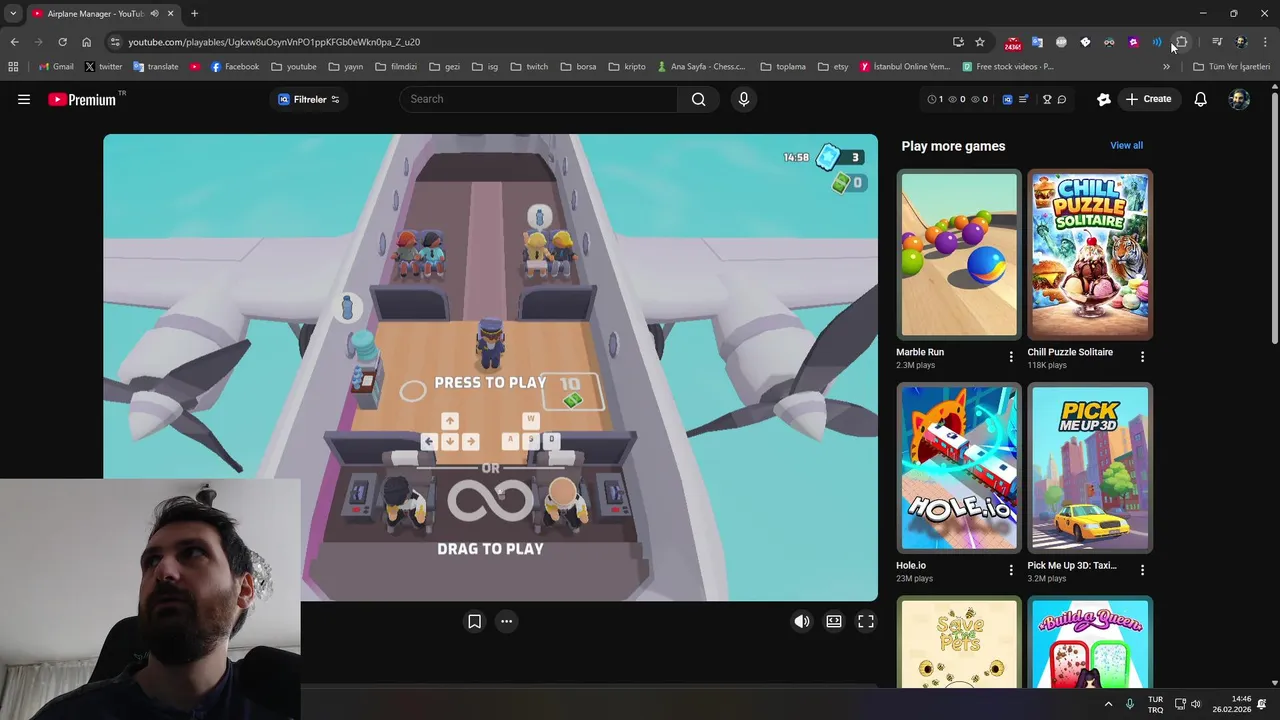Click the browser home button

click(x=86, y=42)
